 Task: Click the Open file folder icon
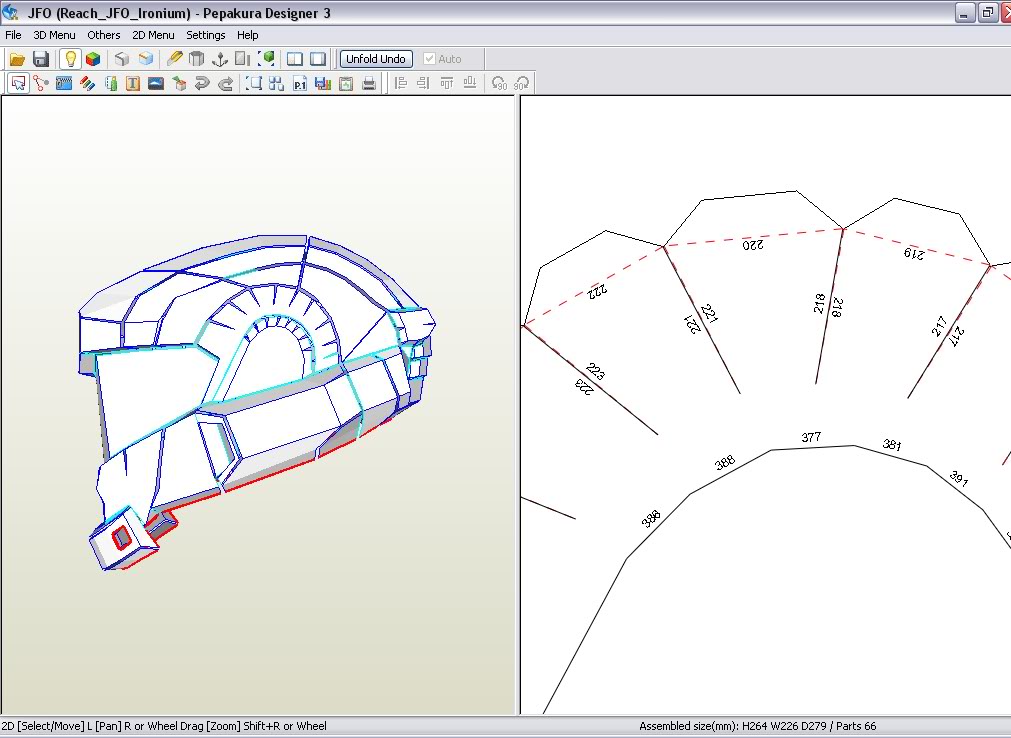(x=17, y=59)
